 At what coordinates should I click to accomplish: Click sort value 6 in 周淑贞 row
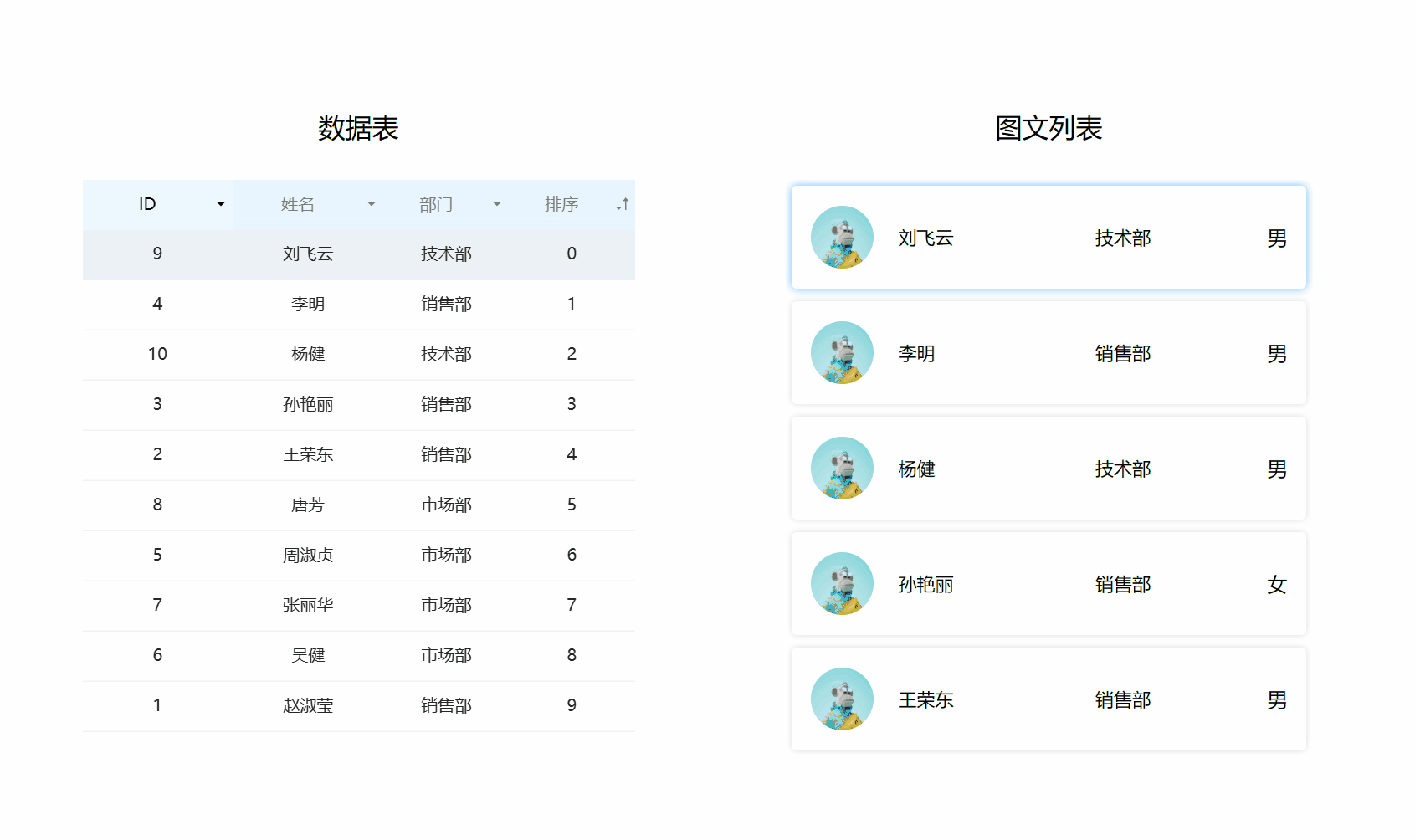[572, 556]
